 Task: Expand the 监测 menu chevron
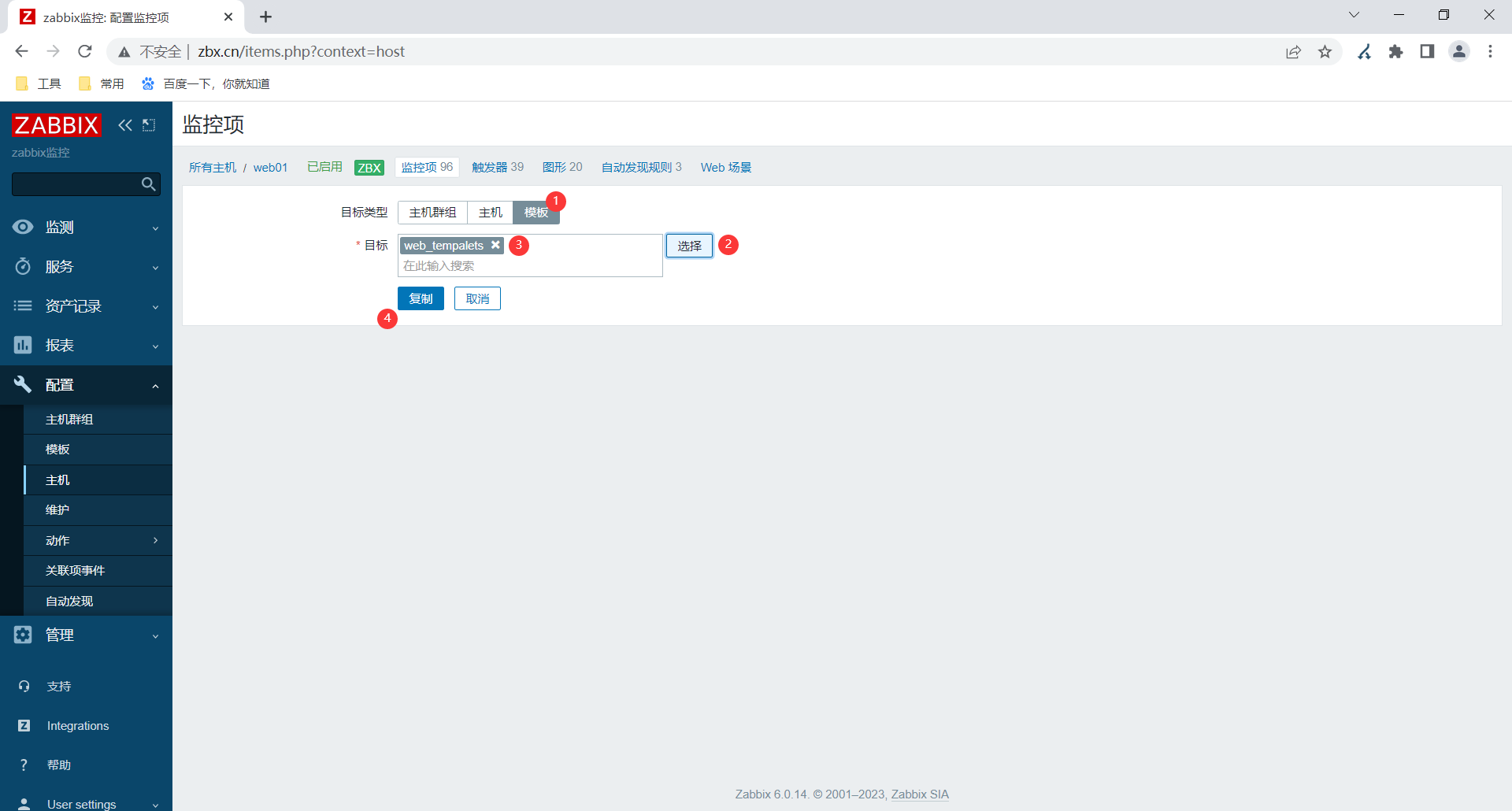pyautogui.click(x=155, y=228)
